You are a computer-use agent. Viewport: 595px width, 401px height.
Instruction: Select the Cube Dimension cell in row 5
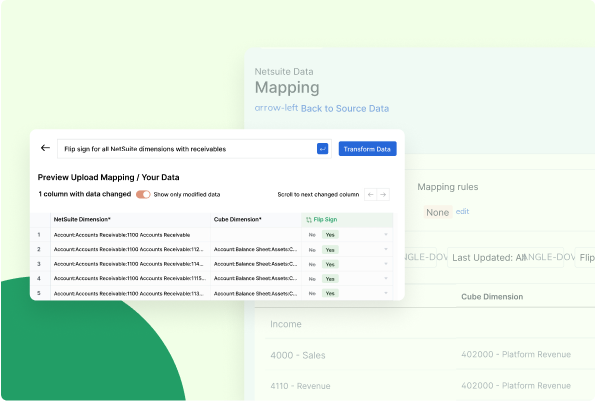coord(256,293)
